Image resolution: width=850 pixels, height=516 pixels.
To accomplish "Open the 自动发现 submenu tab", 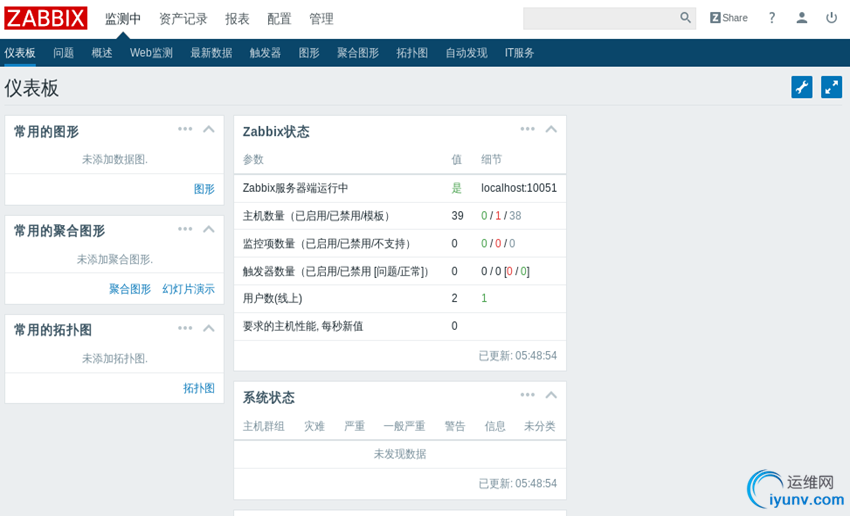I will point(466,53).
